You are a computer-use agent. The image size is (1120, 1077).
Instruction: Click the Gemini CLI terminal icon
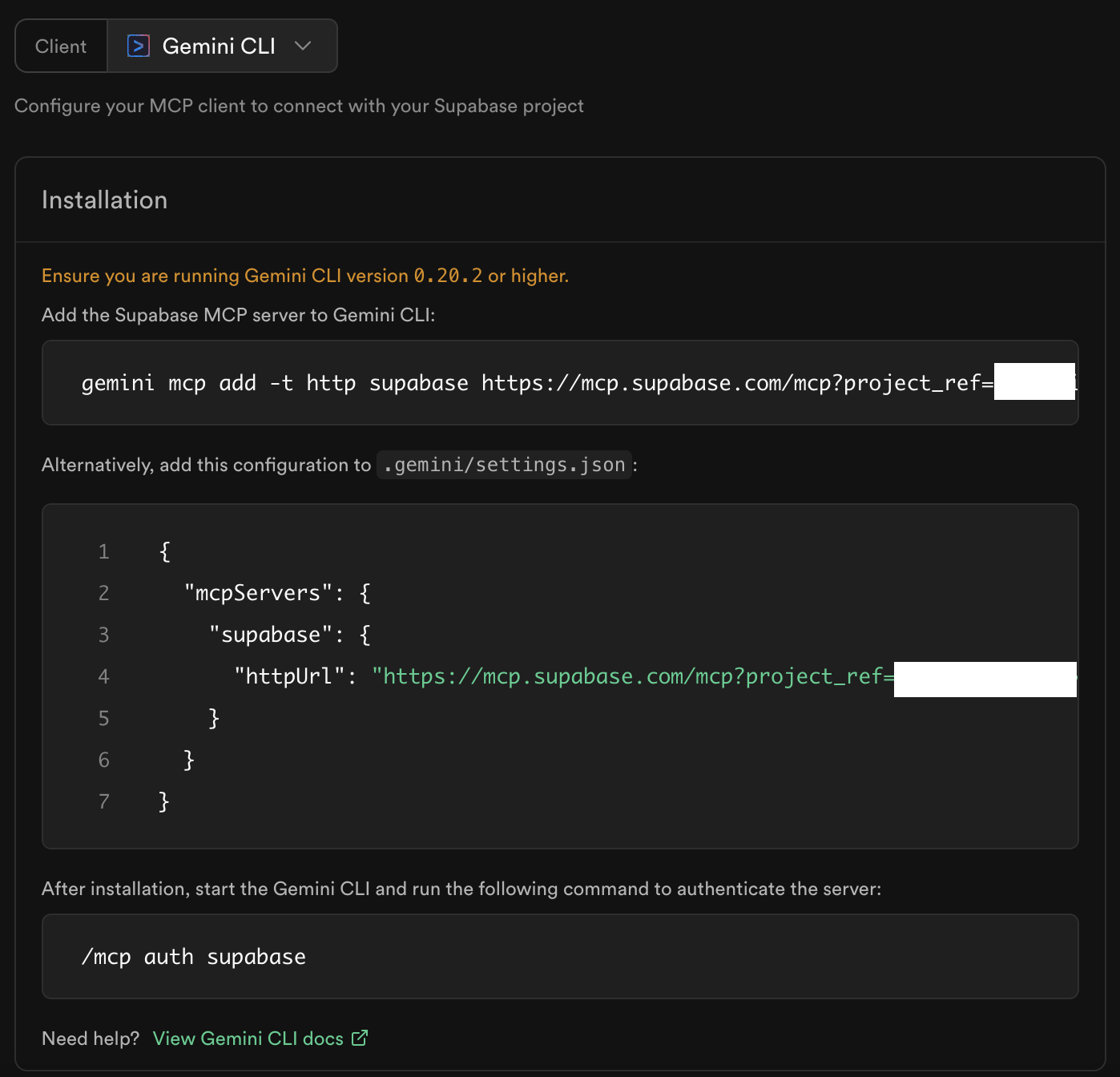[x=139, y=46]
